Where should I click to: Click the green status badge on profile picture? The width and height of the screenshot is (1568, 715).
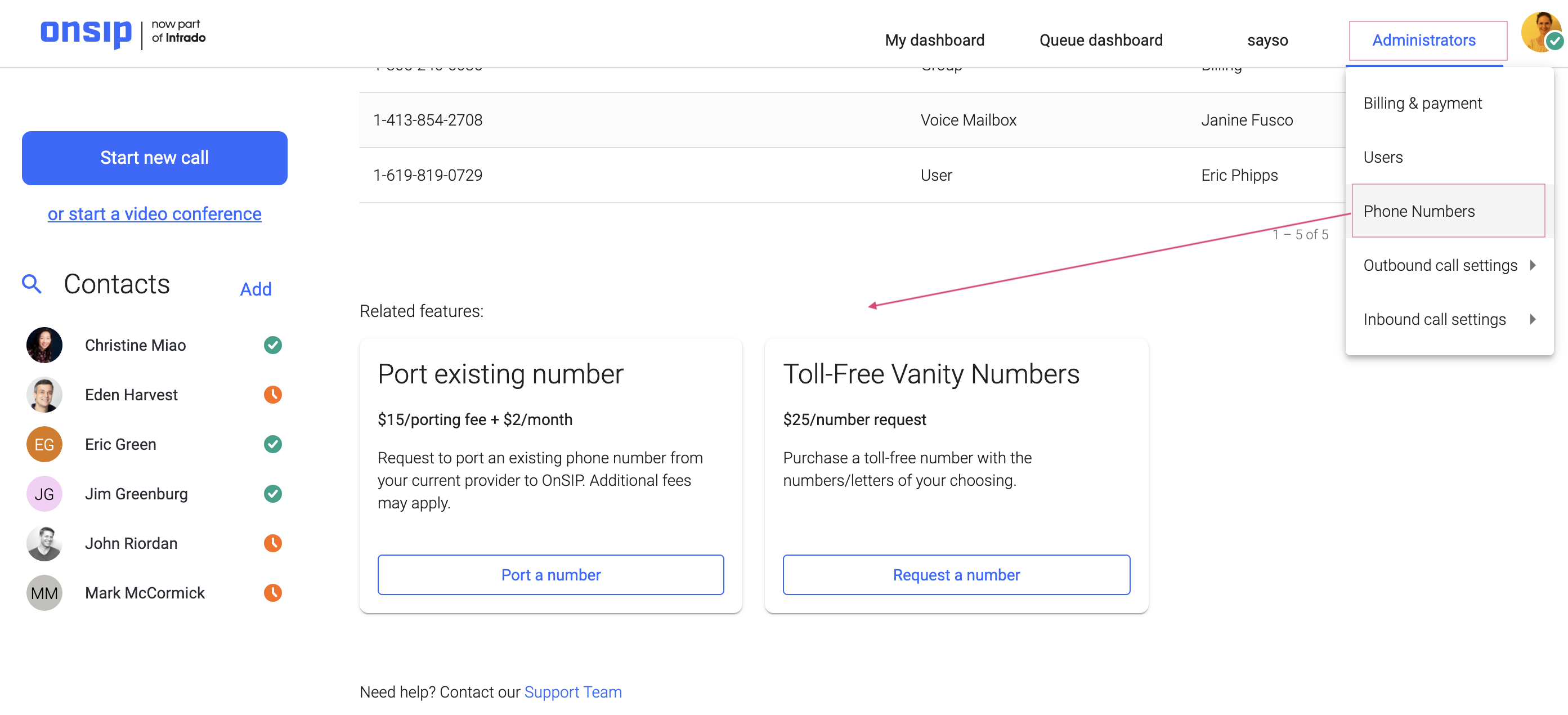click(x=1556, y=42)
